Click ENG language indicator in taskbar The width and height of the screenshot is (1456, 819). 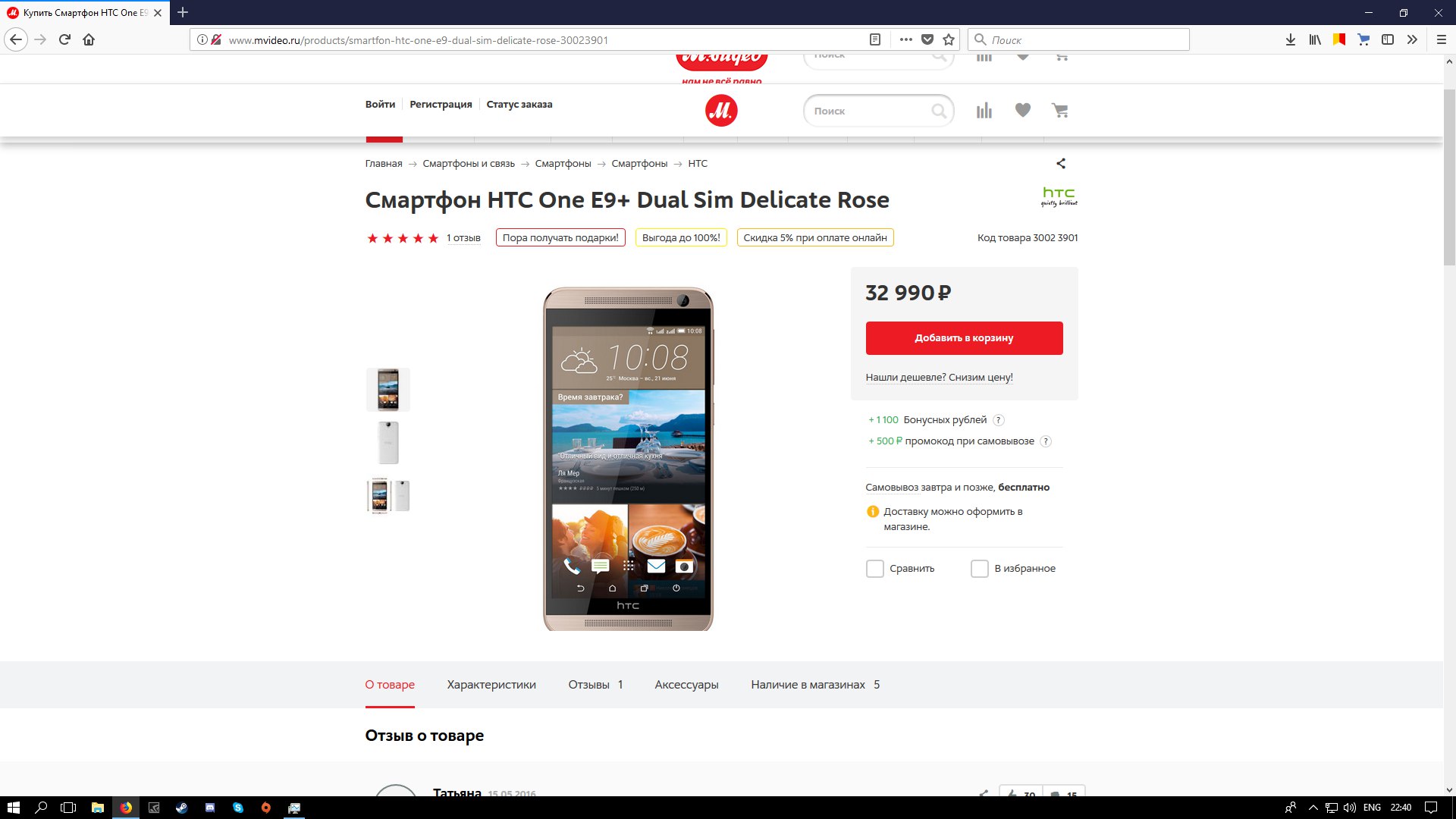tap(1372, 808)
